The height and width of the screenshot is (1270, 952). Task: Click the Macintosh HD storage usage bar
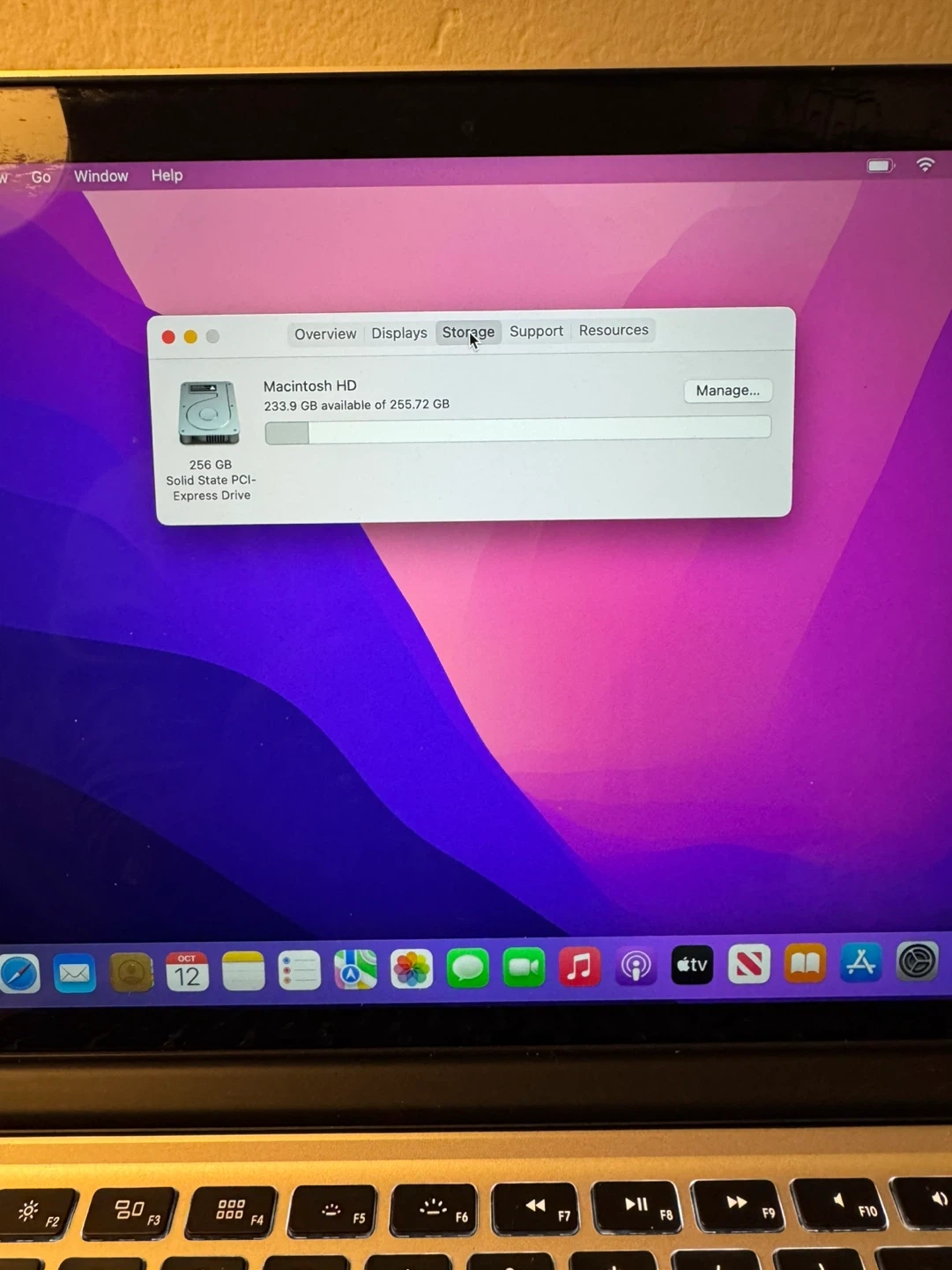tap(517, 430)
